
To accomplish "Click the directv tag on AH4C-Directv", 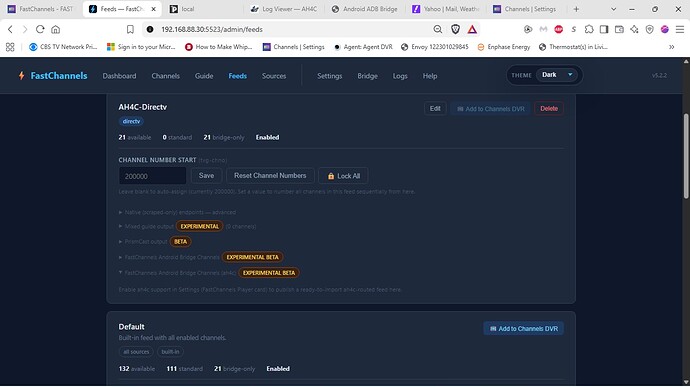I will pyautogui.click(x=131, y=121).
